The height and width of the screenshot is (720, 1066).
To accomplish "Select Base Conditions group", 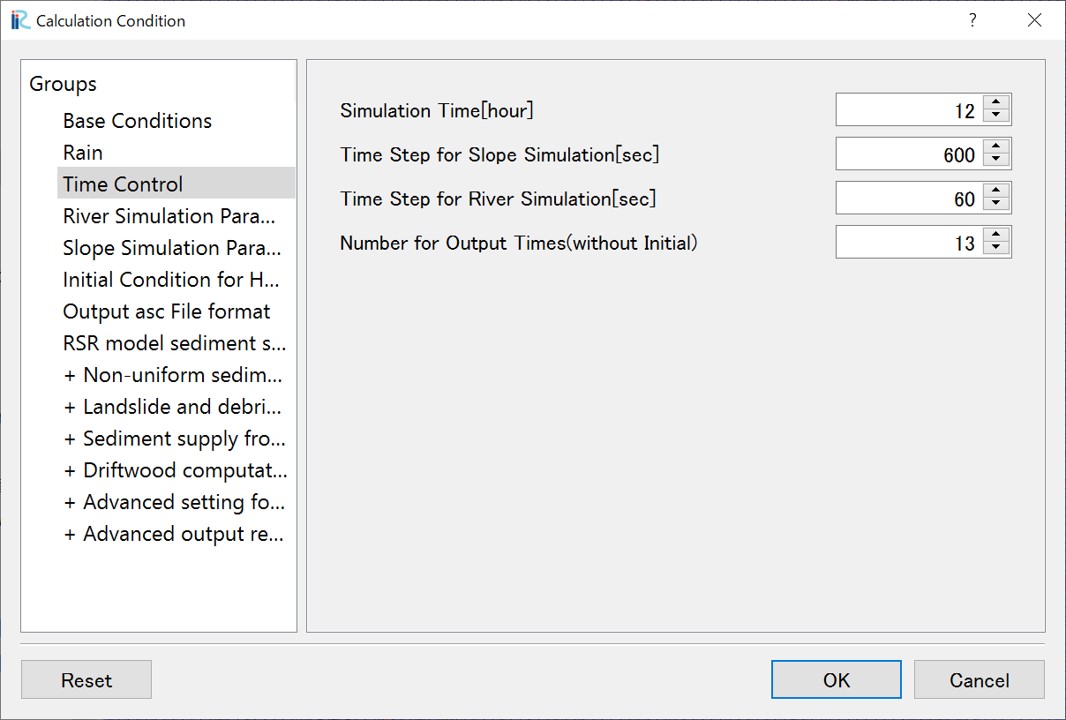I will (137, 121).
